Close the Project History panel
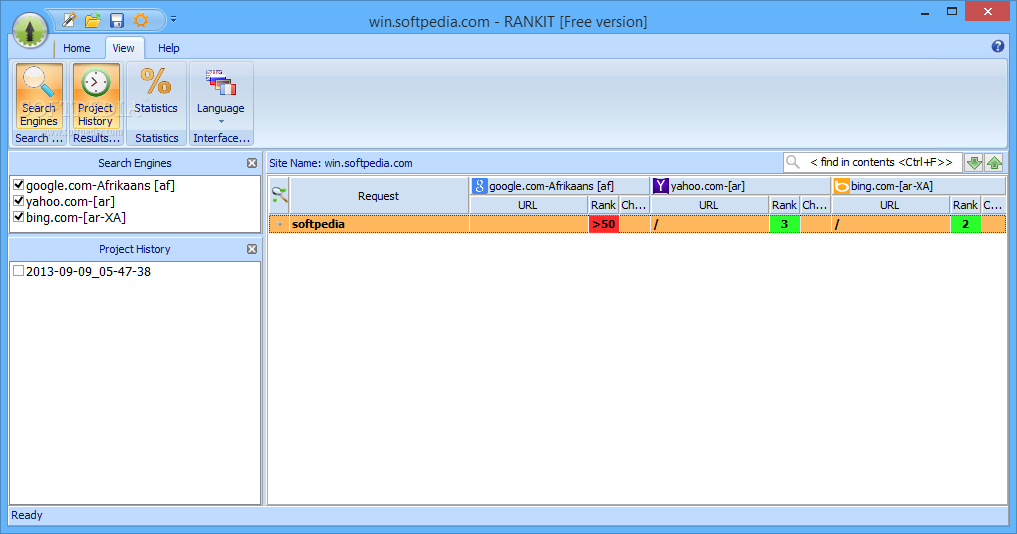Screen dimensions: 1017x534 252,249
